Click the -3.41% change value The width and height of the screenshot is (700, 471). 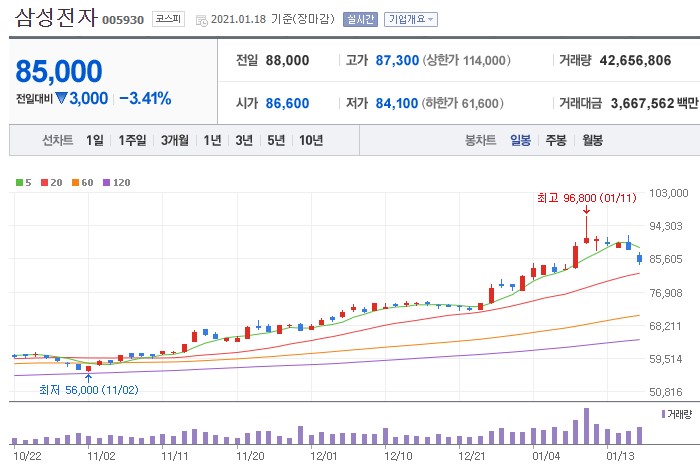pyautogui.click(x=146, y=98)
